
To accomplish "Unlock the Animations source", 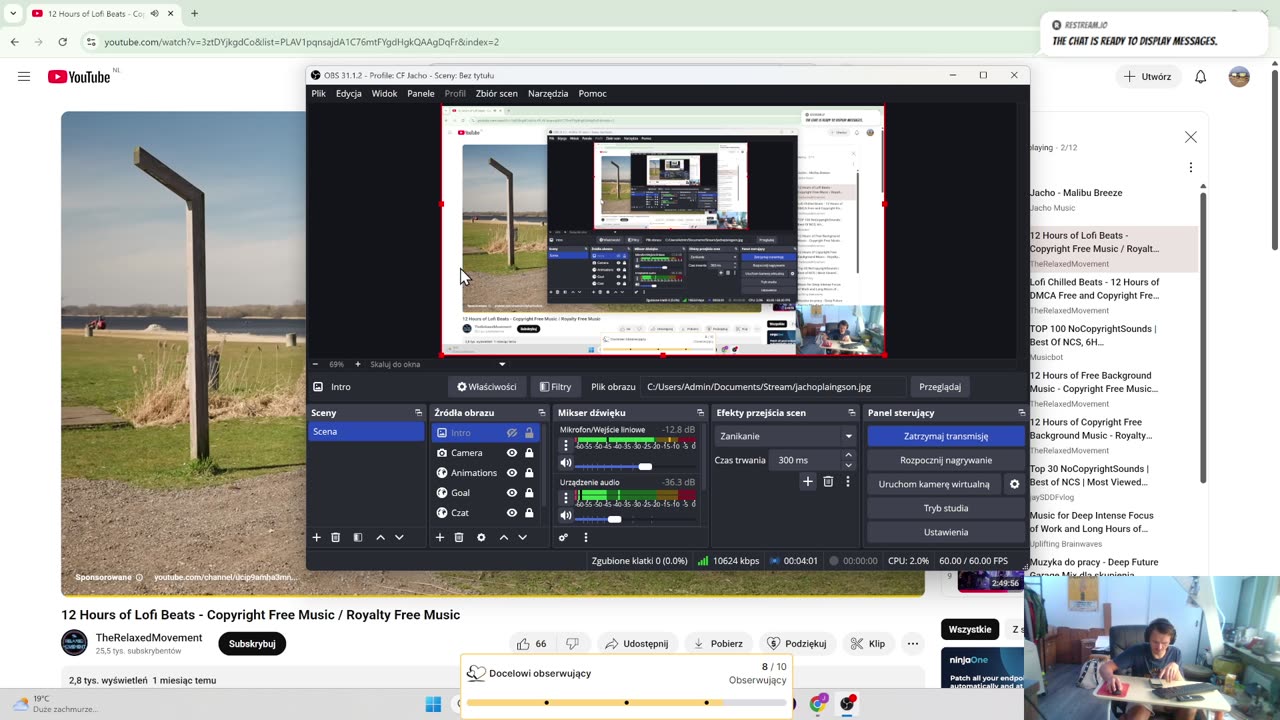I will click(529, 473).
